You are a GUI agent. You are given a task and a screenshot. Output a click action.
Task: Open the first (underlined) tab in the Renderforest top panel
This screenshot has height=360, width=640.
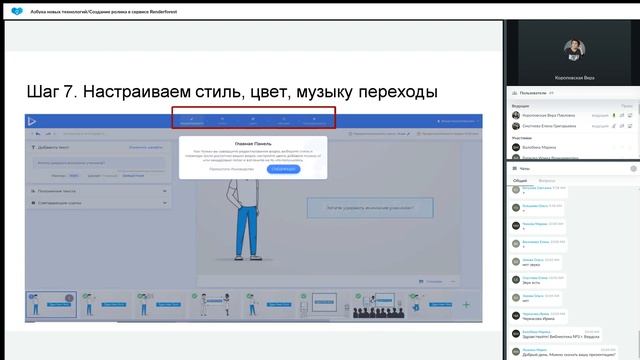(x=192, y=121)
